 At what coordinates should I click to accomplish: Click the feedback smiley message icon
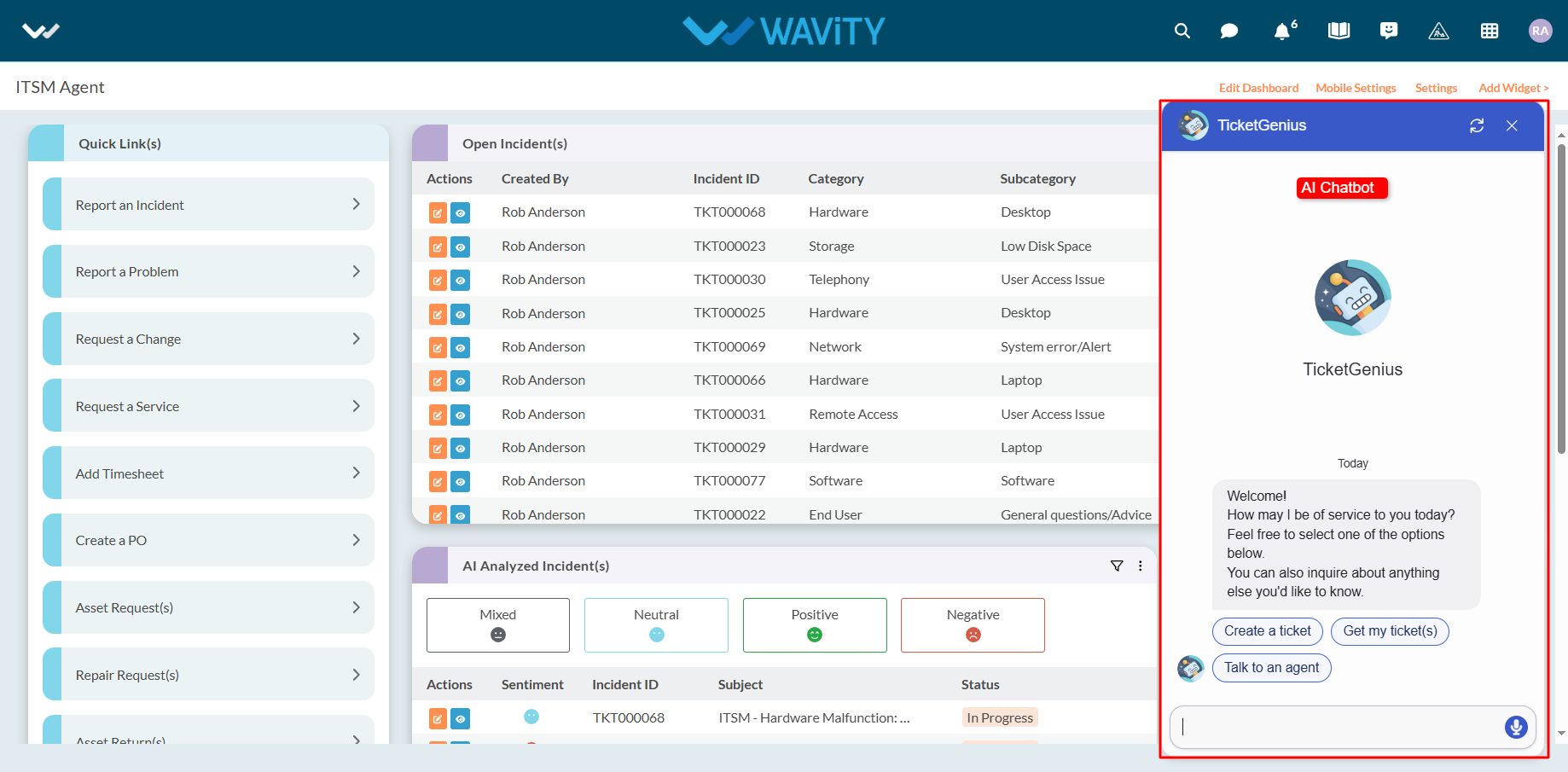(1389, 31)
